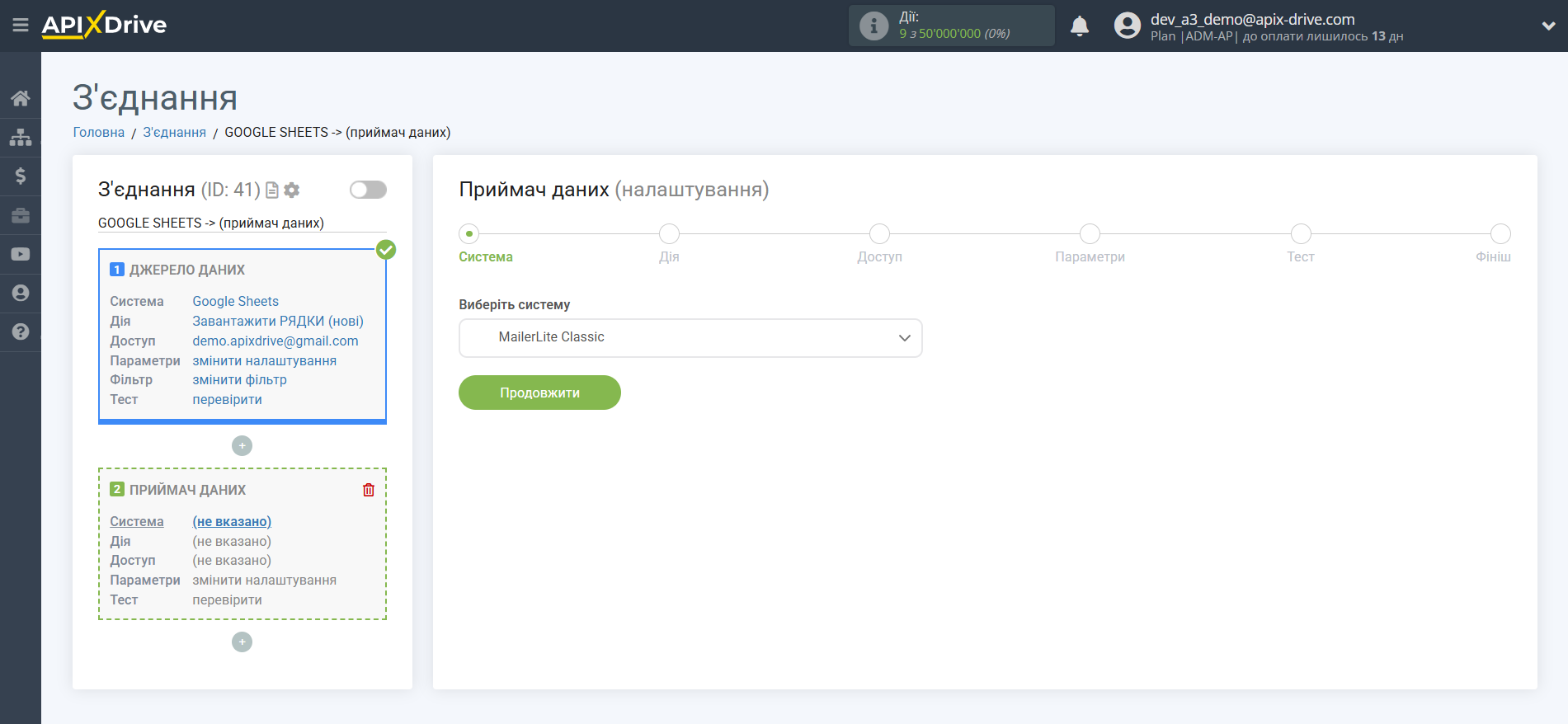Click the dev_a3_demo@apix-drive.com account name

click(1252, 19)
